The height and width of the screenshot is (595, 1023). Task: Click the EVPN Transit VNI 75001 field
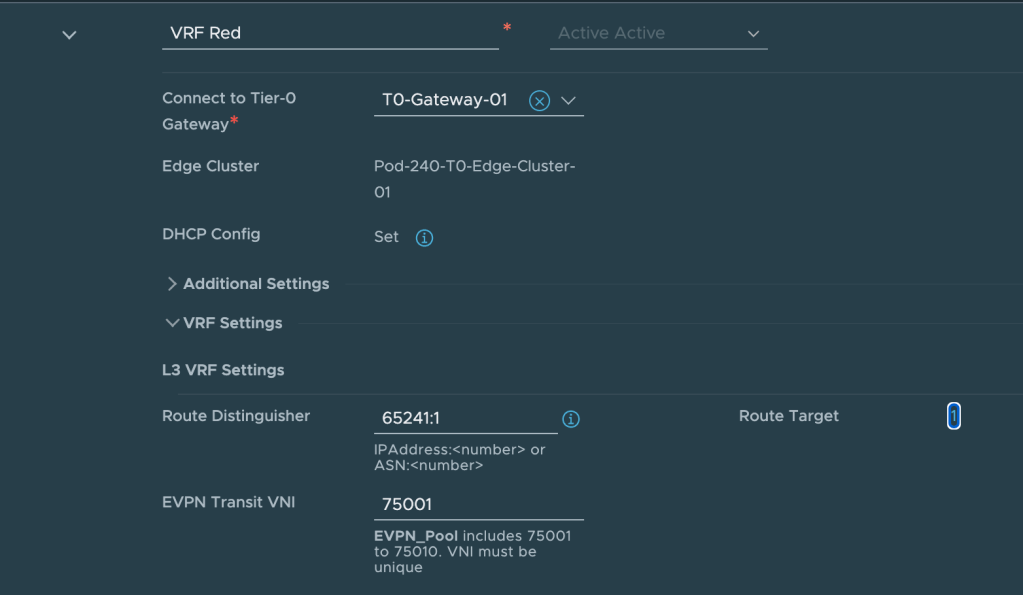point(478,504)
